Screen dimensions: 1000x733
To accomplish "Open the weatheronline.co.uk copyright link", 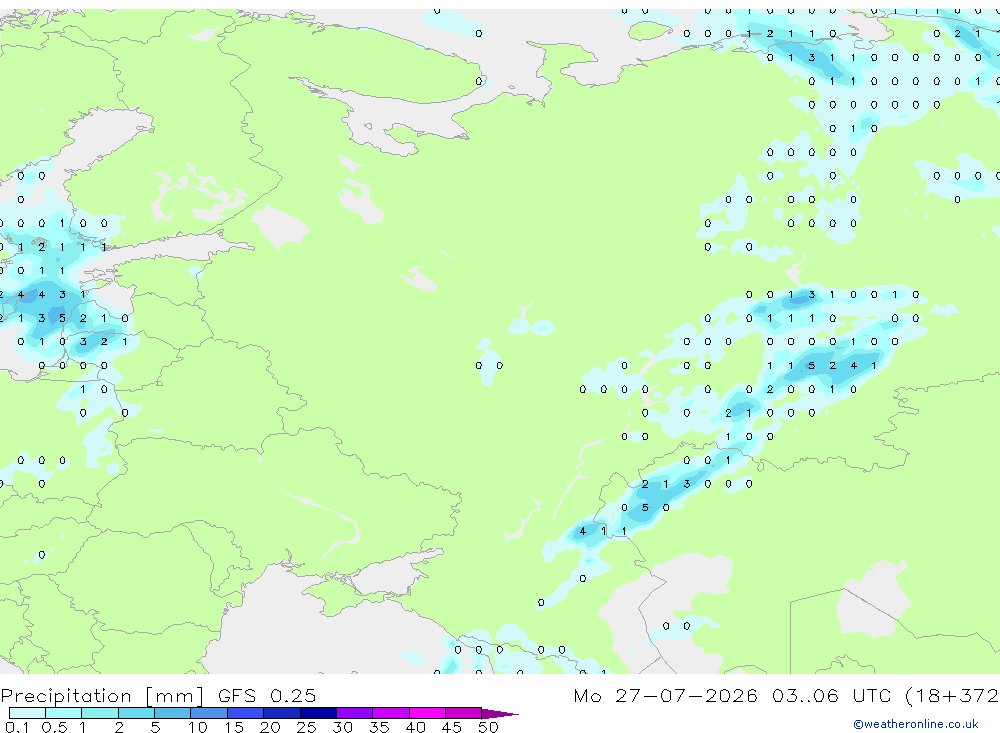I will pyautogui.click(x=916, y=724).
